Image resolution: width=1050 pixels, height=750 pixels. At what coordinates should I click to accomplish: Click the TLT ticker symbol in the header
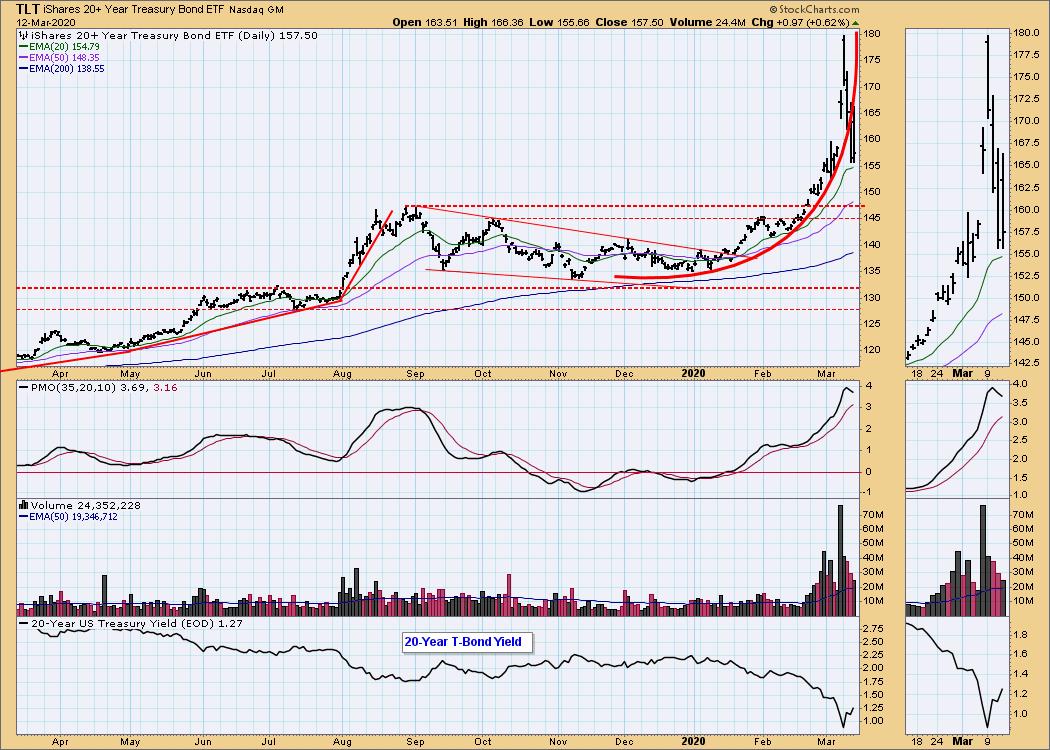coord(27,9)
